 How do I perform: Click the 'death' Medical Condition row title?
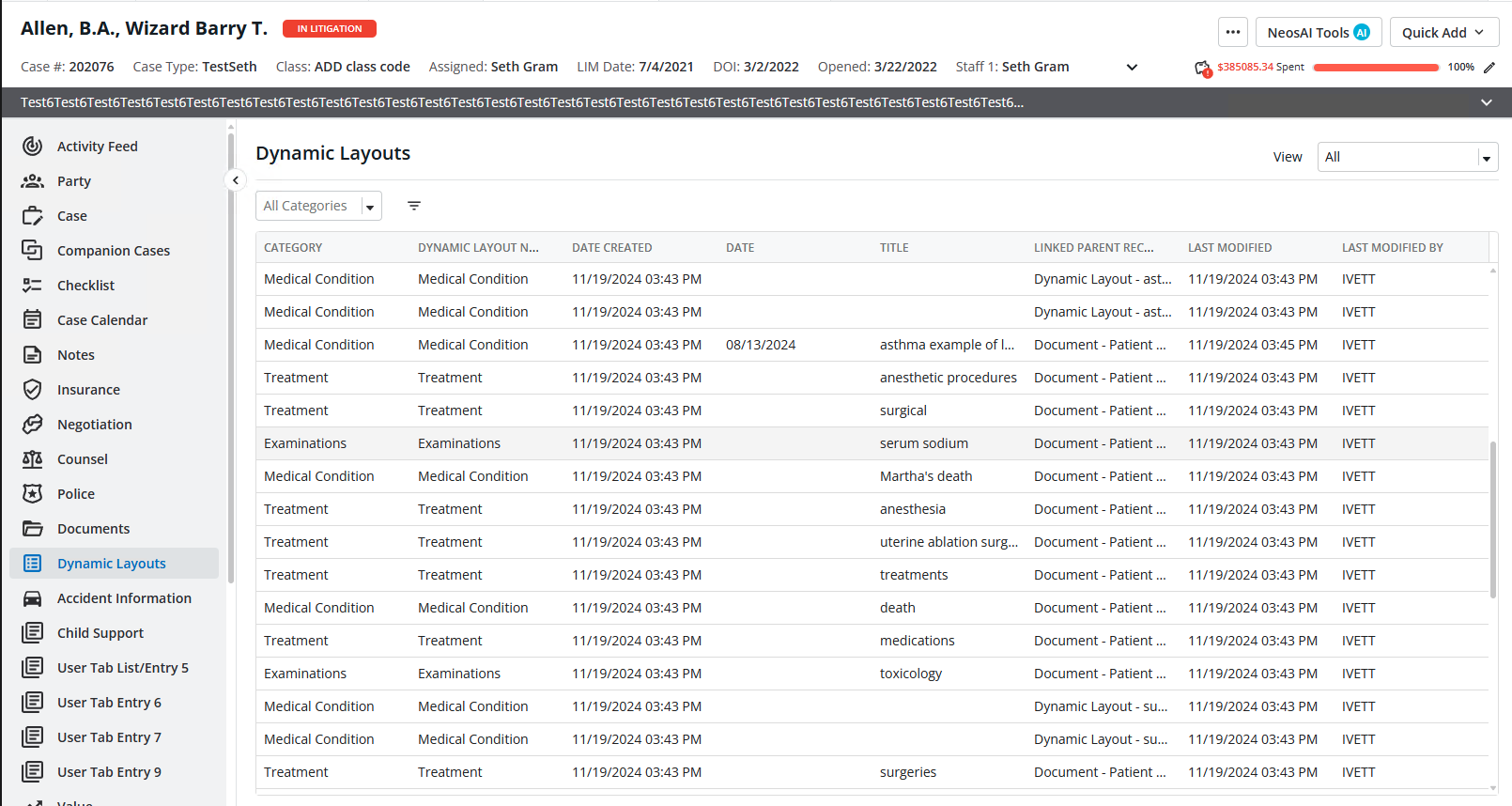click(898, 608)
